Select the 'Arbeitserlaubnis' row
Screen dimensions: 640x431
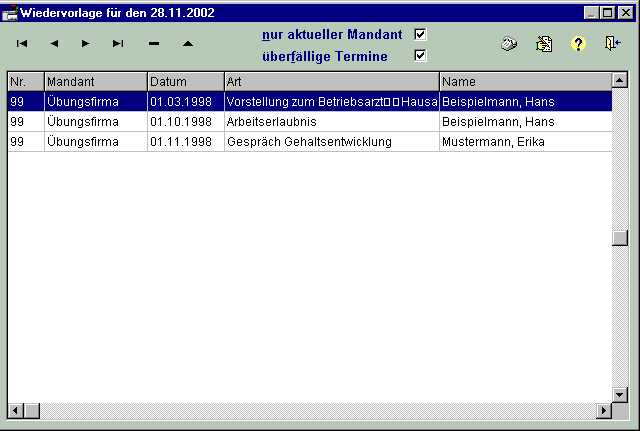[x=309, y=121]
